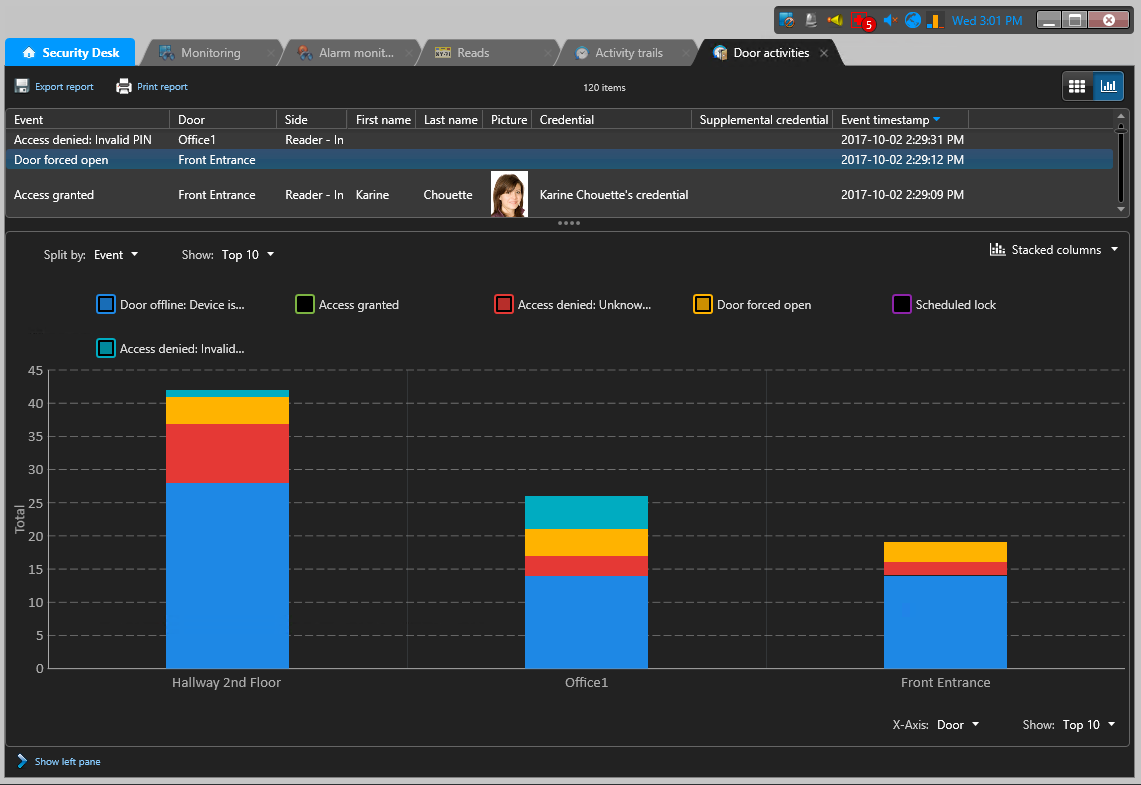
Task: Click Show left pane link
Action: (67, 762)
